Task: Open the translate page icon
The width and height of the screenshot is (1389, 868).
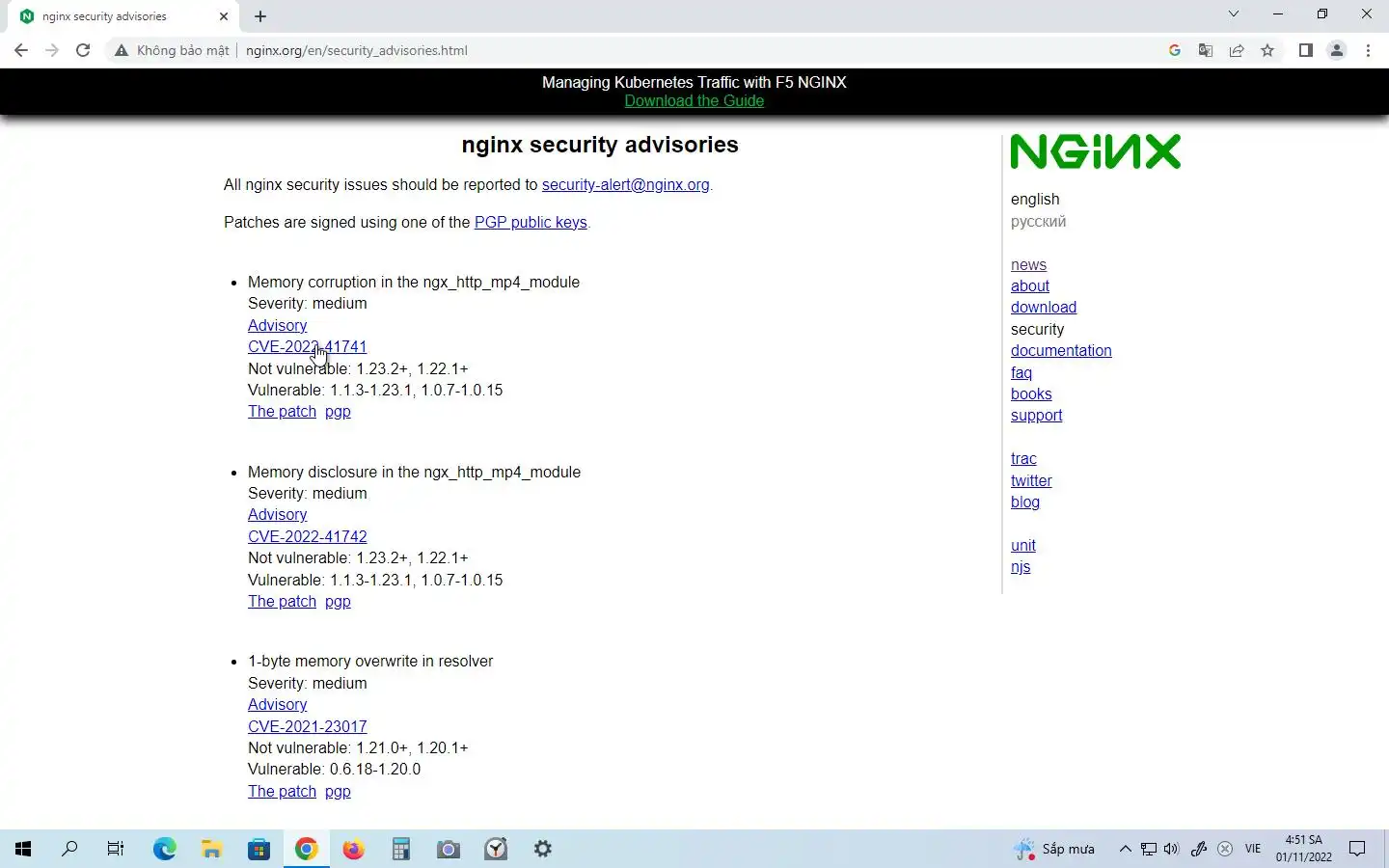Action: tap(1206, 50)
